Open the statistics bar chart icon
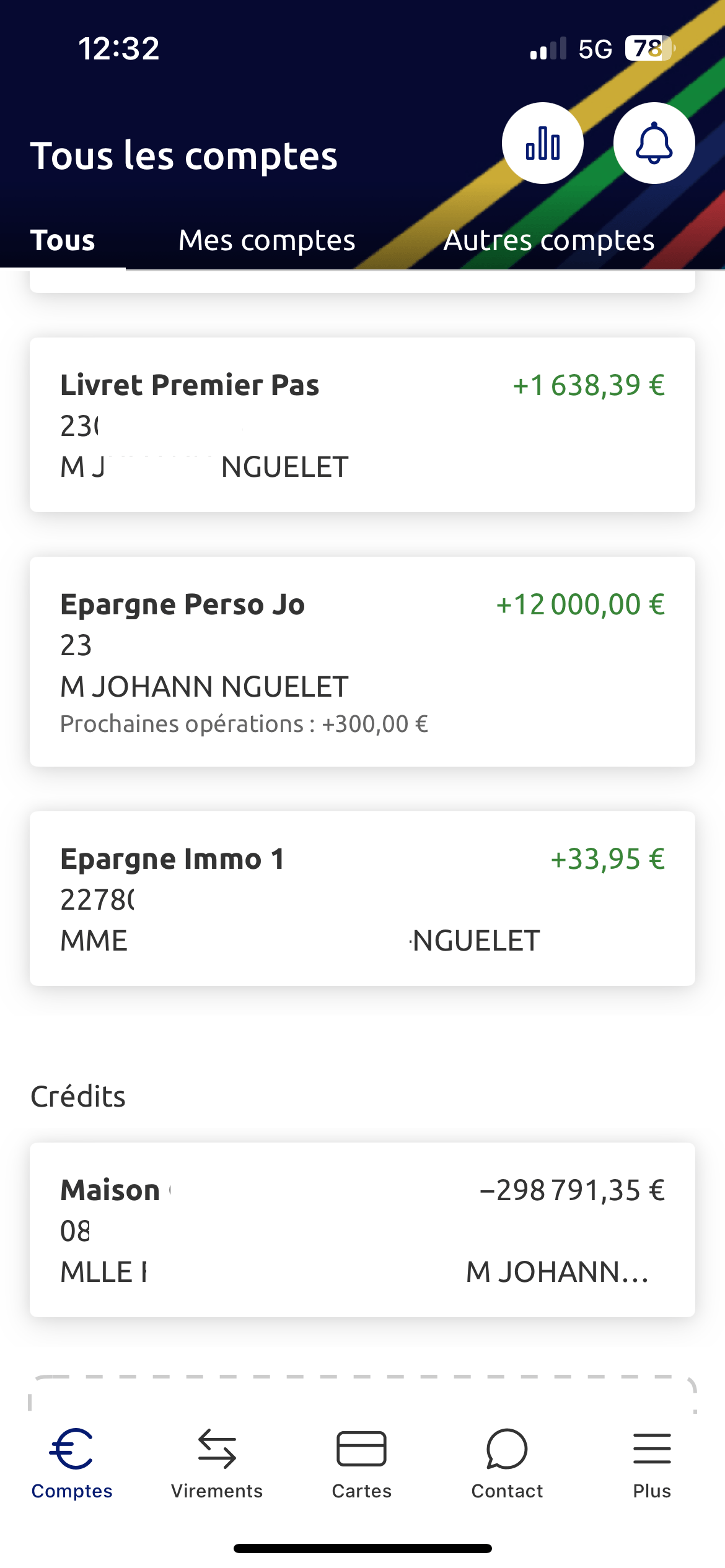 tap(542, 143)
